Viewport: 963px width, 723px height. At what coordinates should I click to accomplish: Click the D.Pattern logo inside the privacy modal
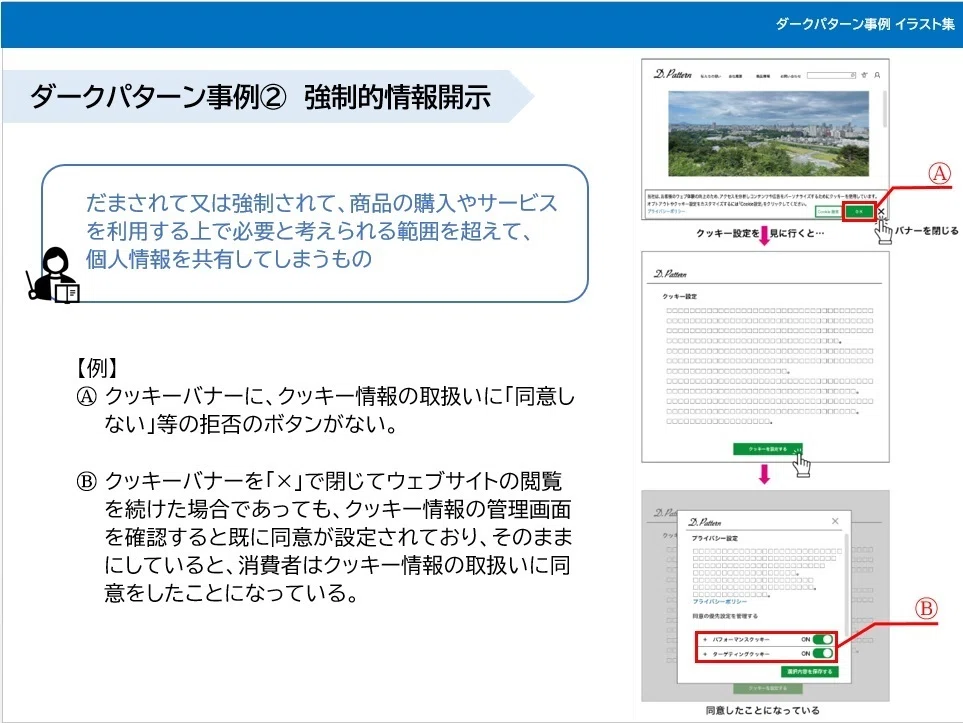pyautogui.click(x=705, y=522)
